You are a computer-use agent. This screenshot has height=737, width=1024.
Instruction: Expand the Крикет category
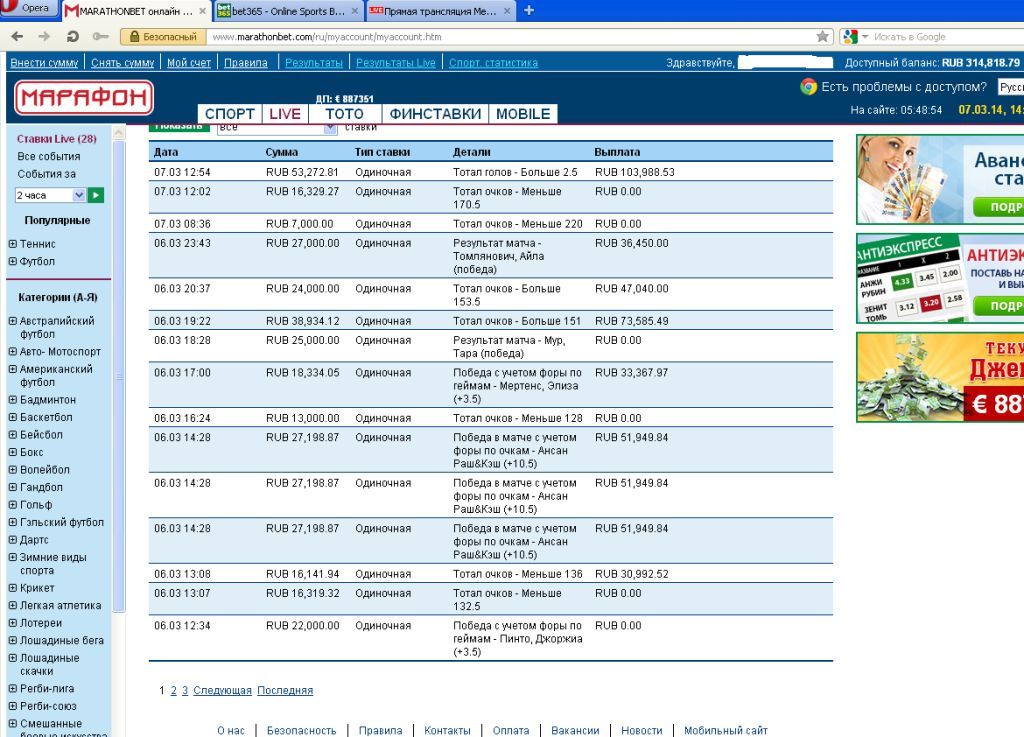point(12,588)
